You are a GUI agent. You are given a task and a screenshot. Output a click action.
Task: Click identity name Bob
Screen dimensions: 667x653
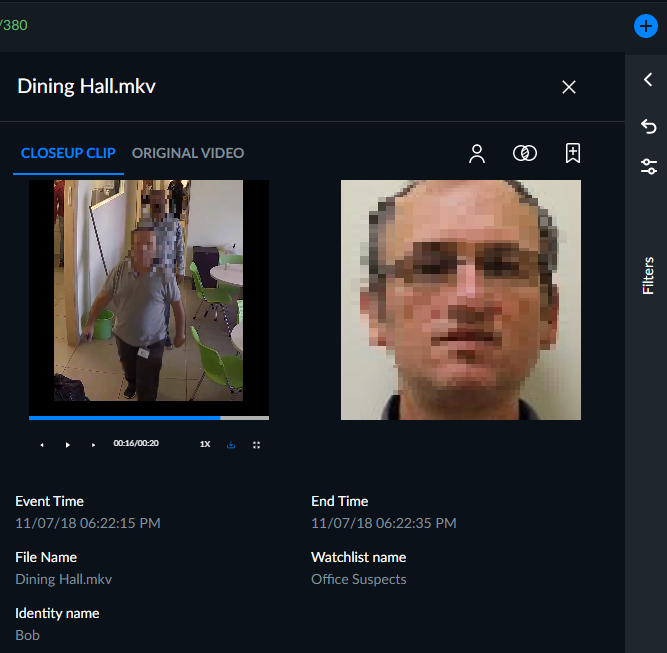(x=28, y=635)
